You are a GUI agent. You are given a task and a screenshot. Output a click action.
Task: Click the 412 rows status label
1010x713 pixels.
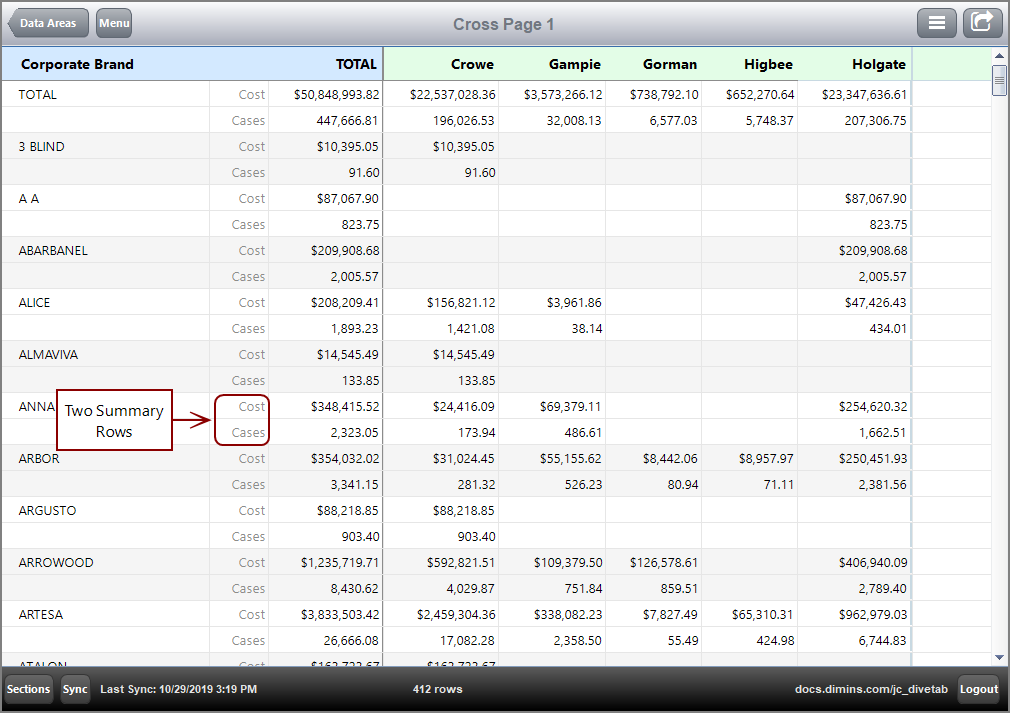point(437,689)
